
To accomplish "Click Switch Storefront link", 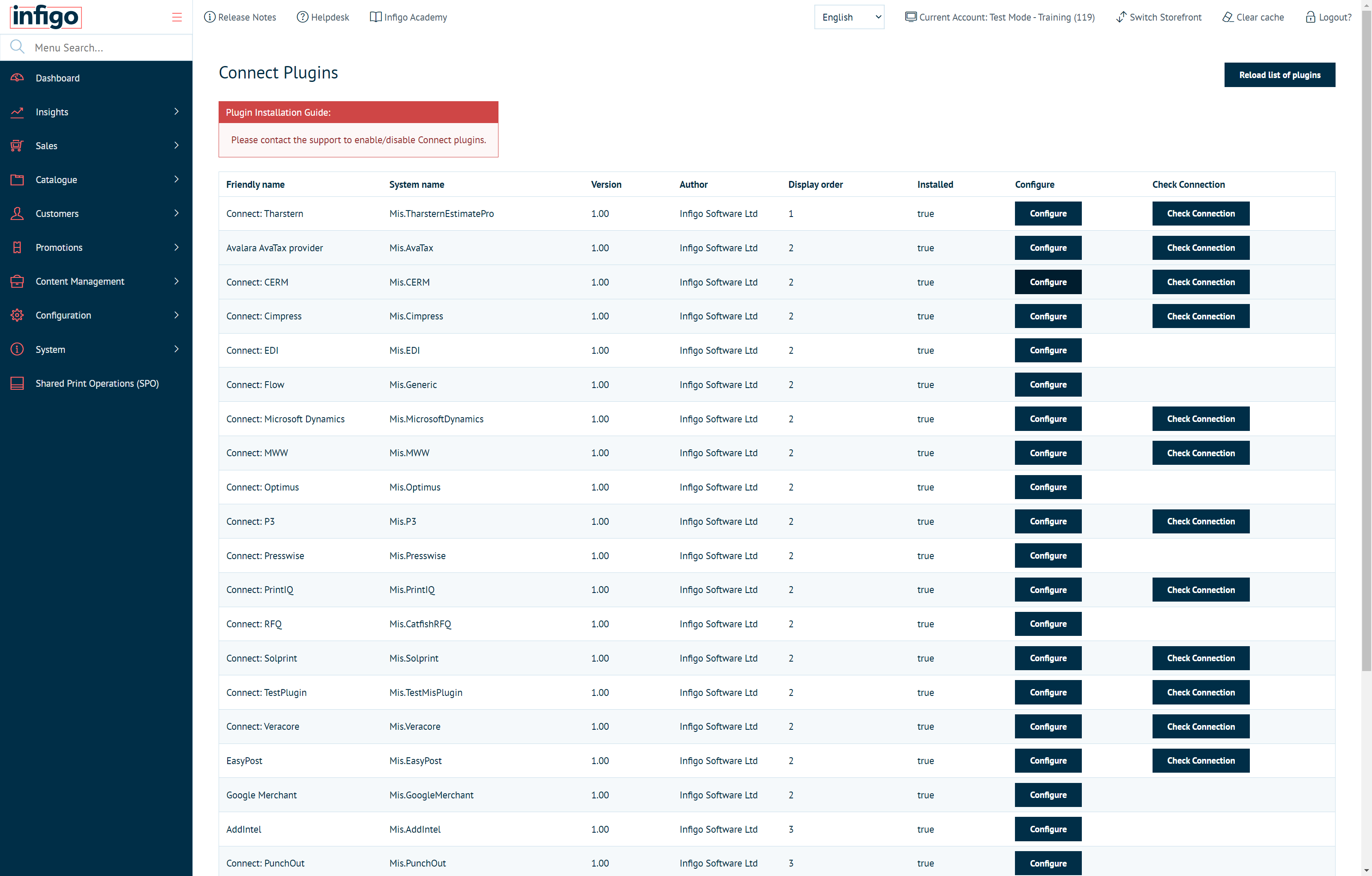I will pos(1159,17).
